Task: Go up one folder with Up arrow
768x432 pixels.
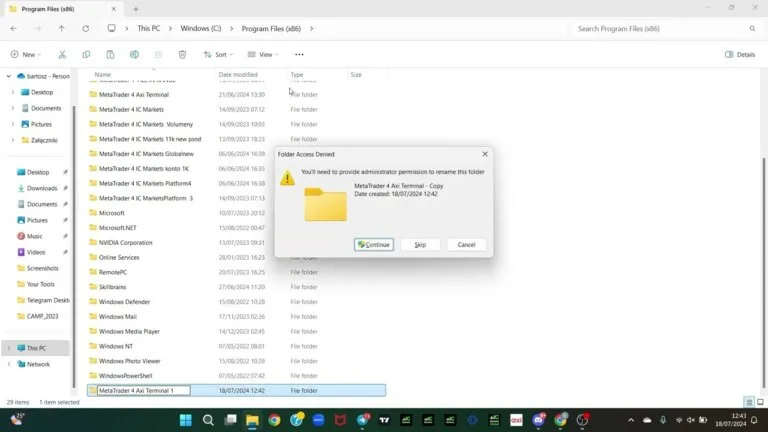Action: tap(61, 28)
